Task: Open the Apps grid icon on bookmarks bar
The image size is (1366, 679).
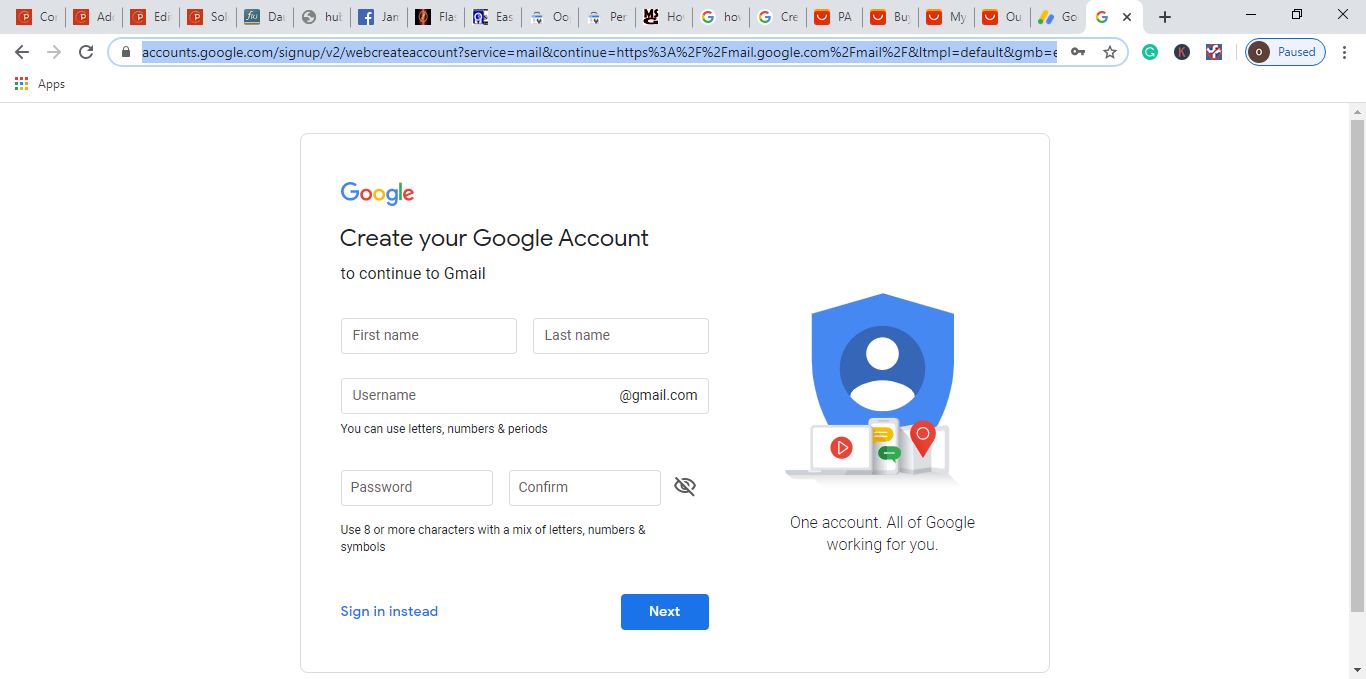Action: [x=21, y=83]
